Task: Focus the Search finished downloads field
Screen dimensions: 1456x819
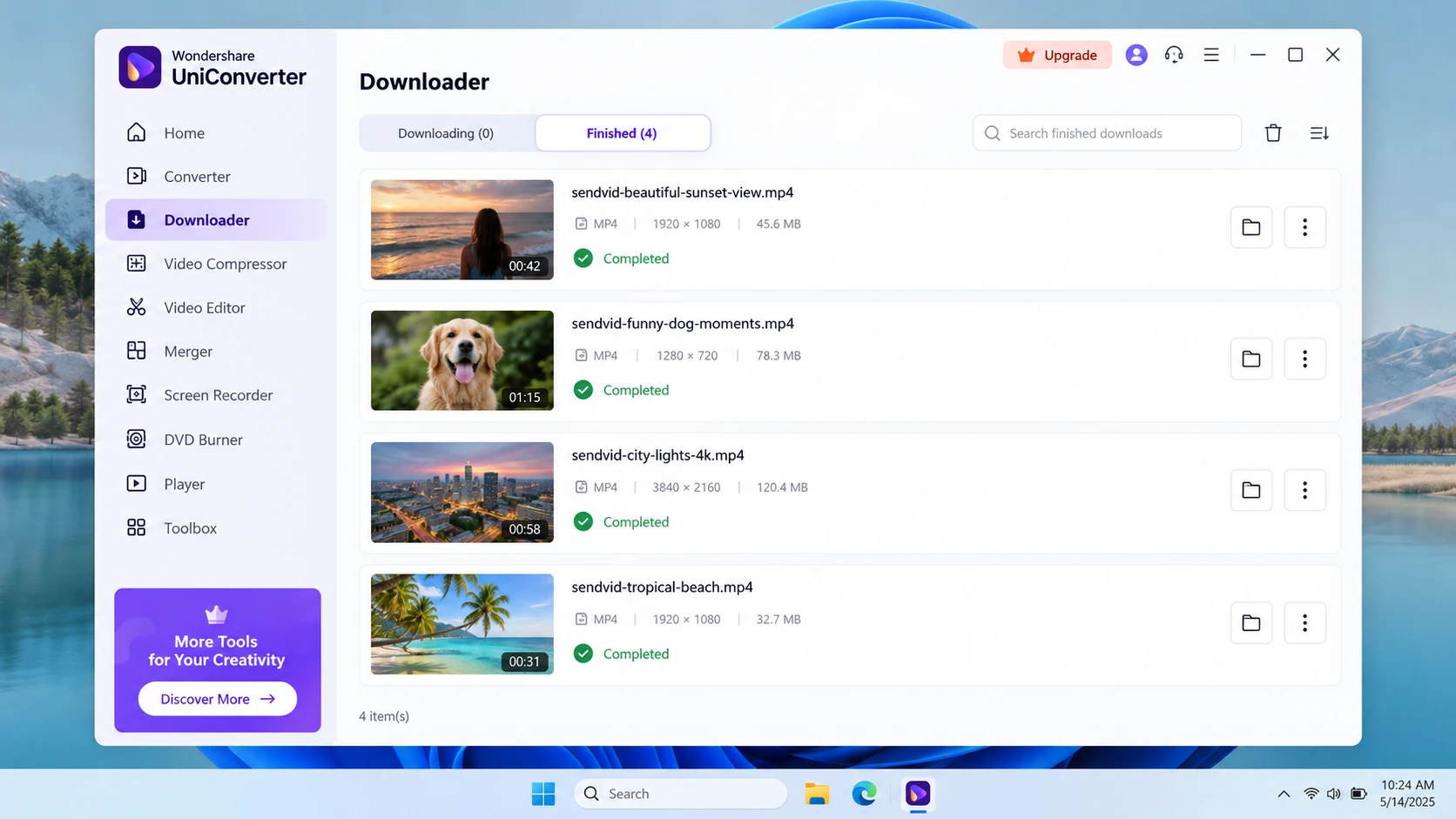Action: pyautogui.click(x=1107, y=133)
